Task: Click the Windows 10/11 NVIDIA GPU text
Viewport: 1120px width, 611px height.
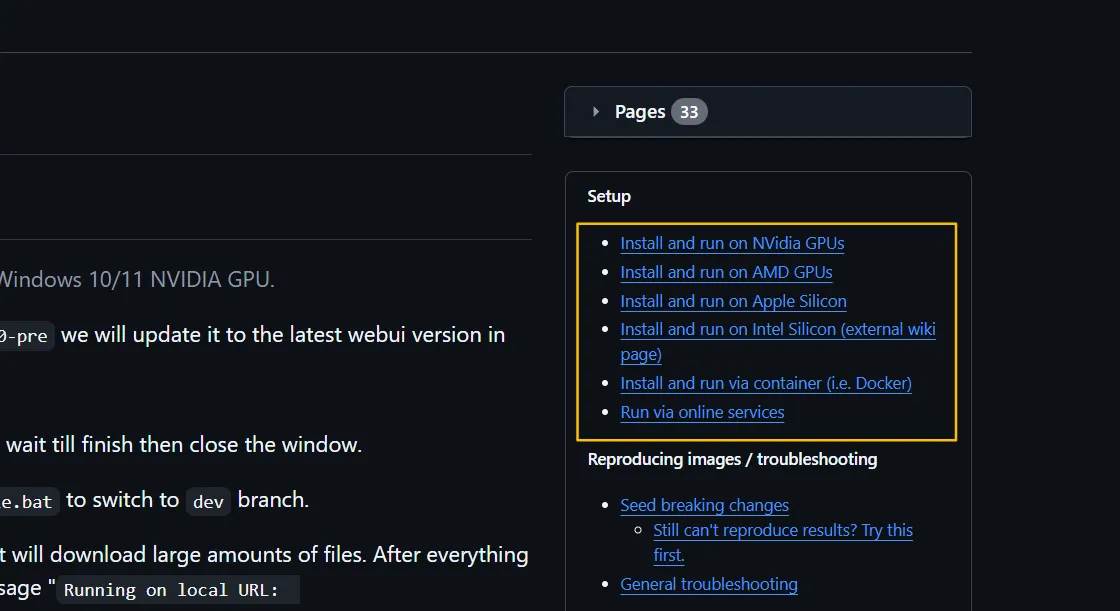Action: tap(136, 279)
